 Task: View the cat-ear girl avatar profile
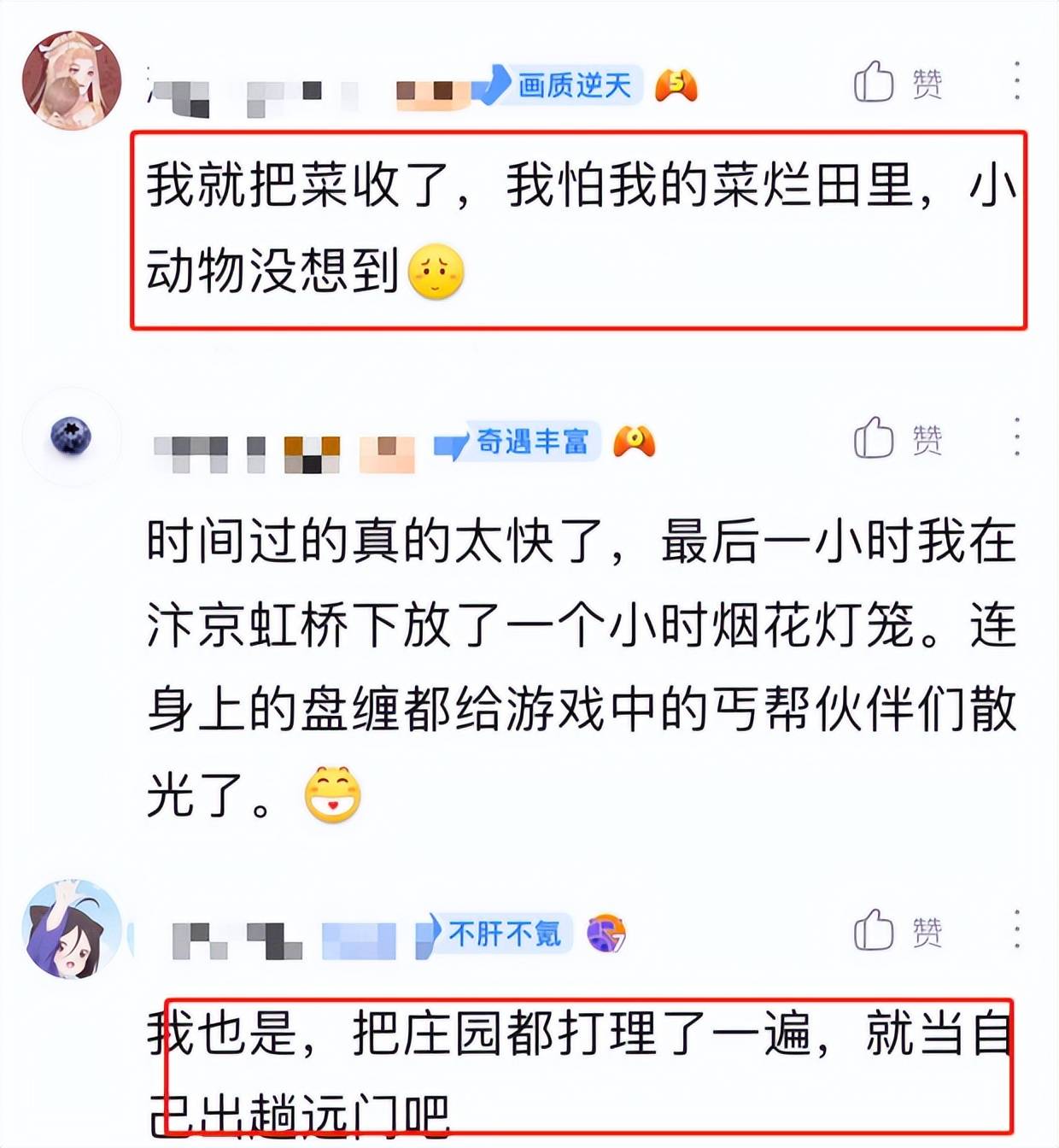tap(72, 929)
